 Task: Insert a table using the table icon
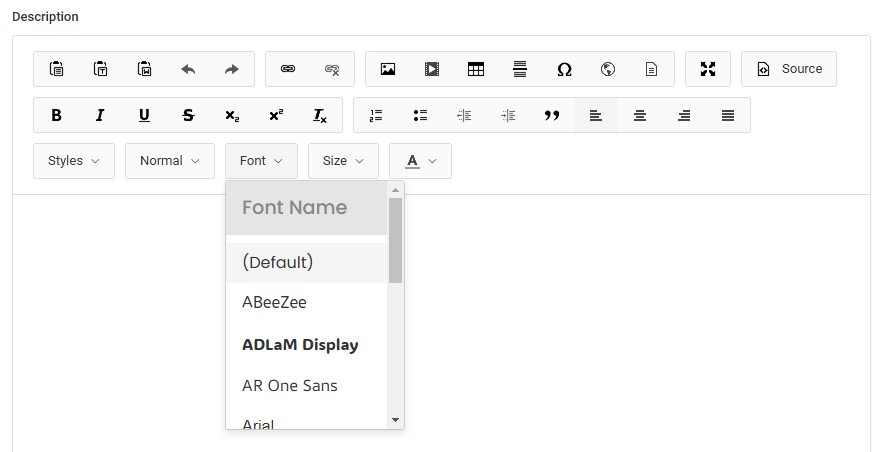(476, 69)
